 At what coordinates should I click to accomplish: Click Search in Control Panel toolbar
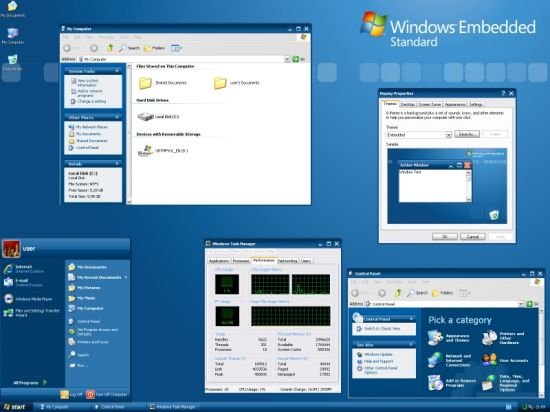[417, 293]
